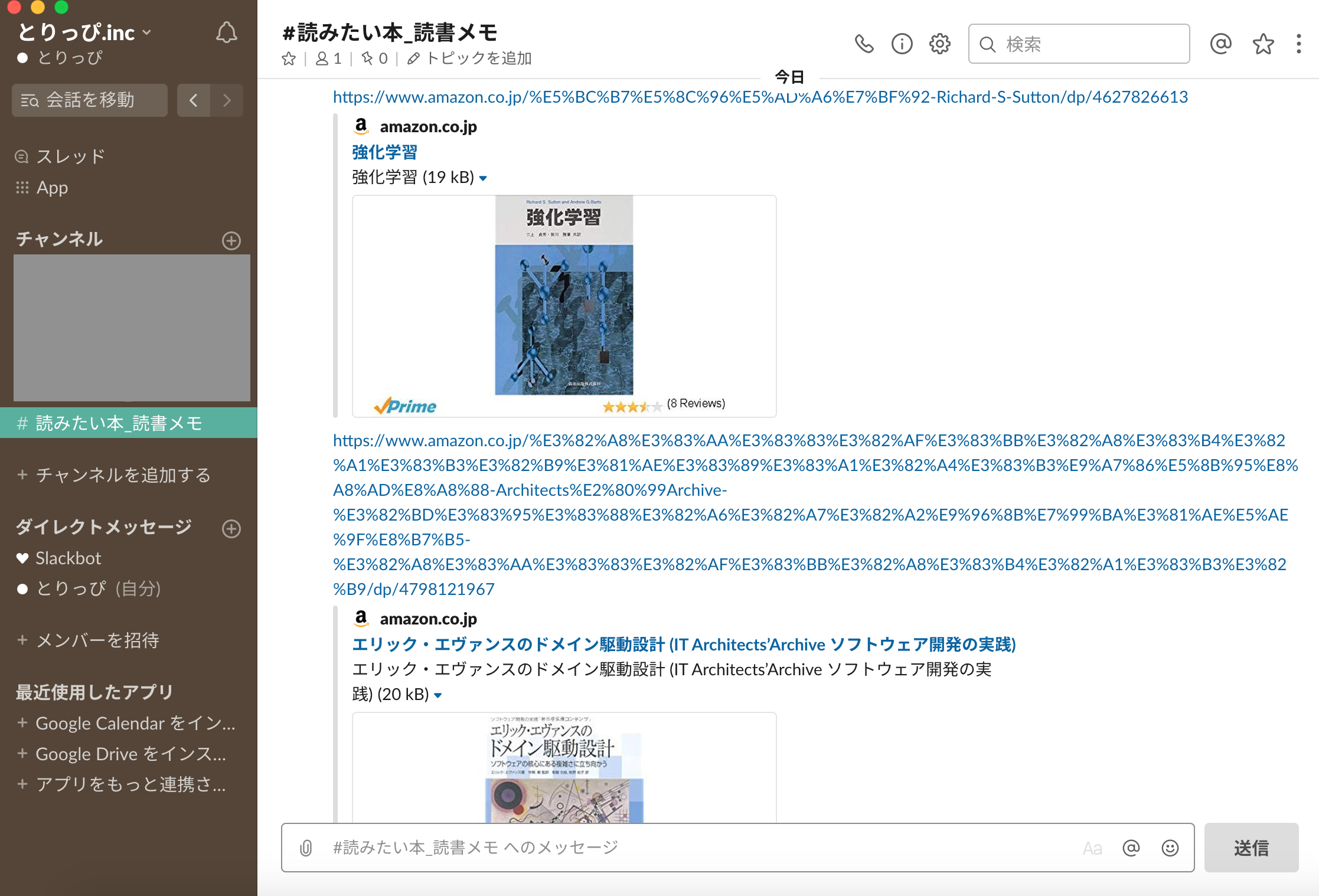Show starred items in header
This screenshot has width=1319, height=896.
coord(1263,44)
